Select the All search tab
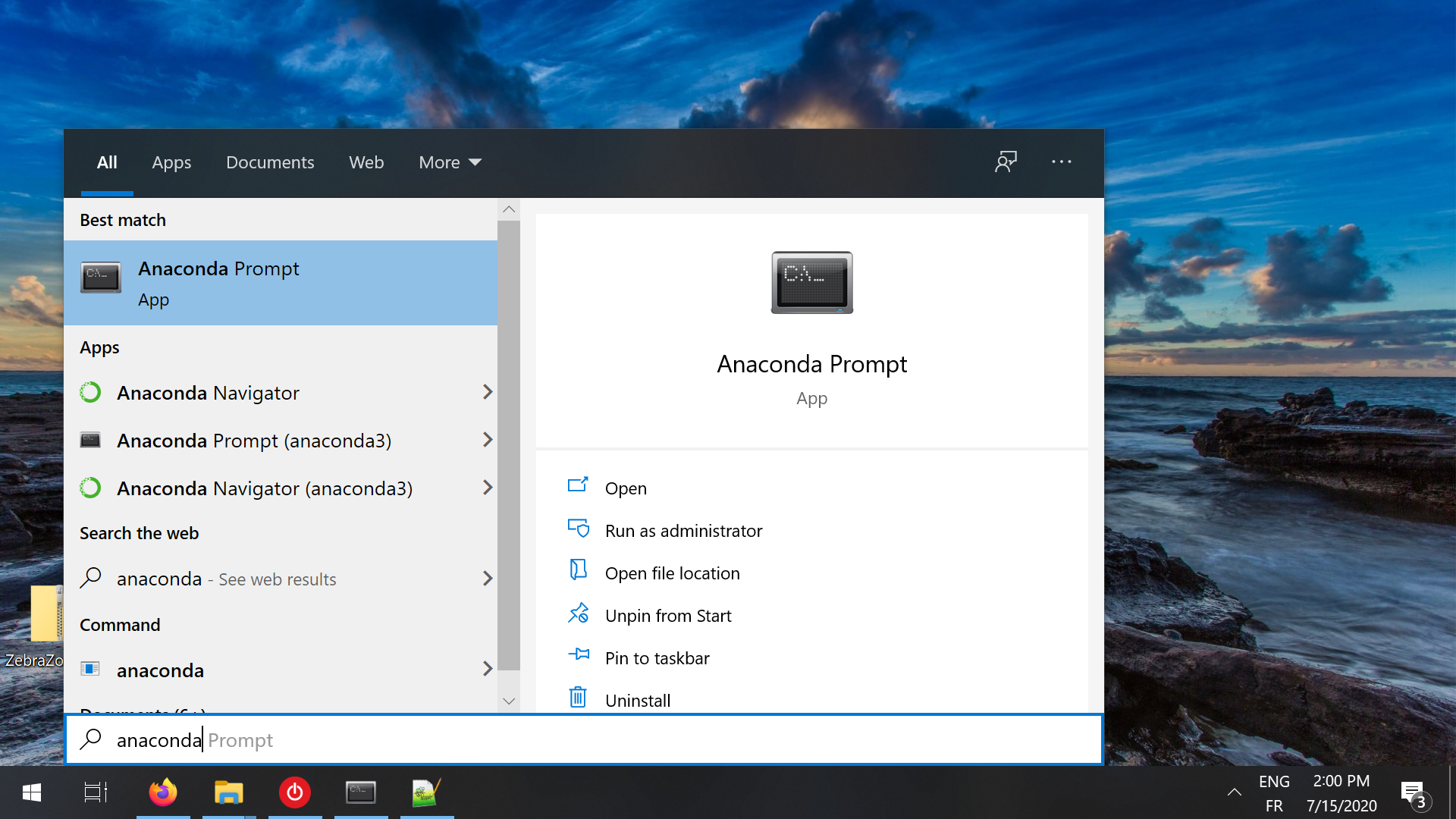Image resolution: width=1456 pixels, height=819 pixels. [107, 162]
